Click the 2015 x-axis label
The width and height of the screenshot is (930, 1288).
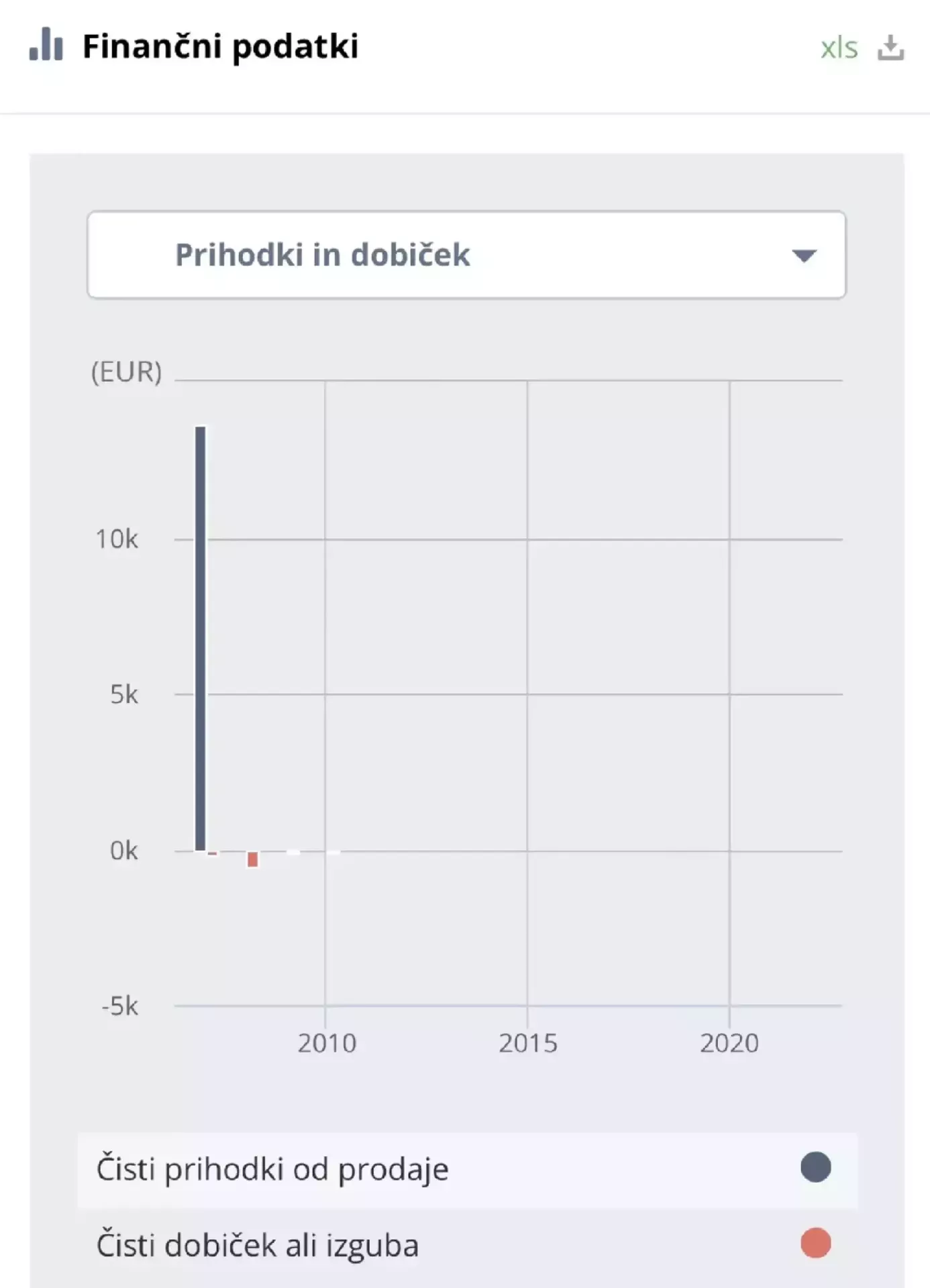pyautogui.click(x=527, y=1043)
